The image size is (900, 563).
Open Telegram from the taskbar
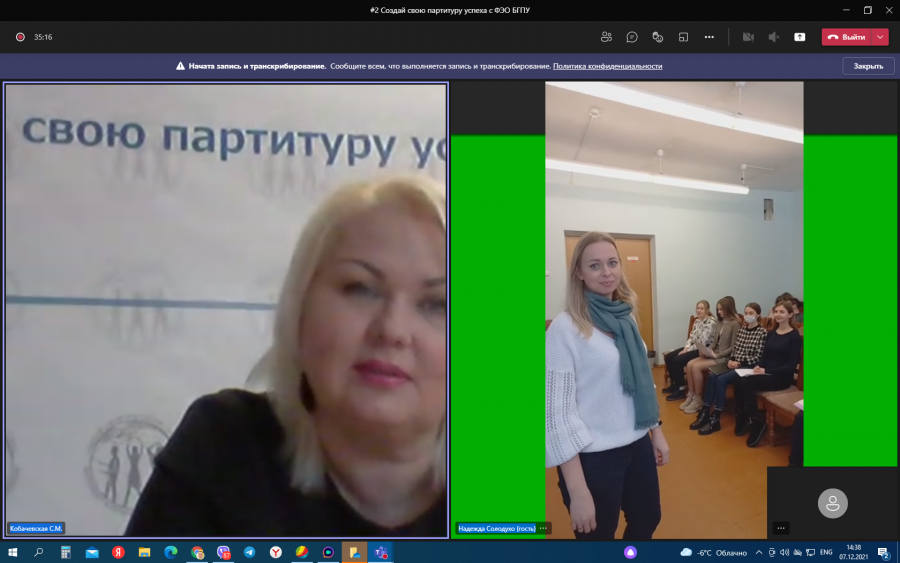[x=250, y=552]
